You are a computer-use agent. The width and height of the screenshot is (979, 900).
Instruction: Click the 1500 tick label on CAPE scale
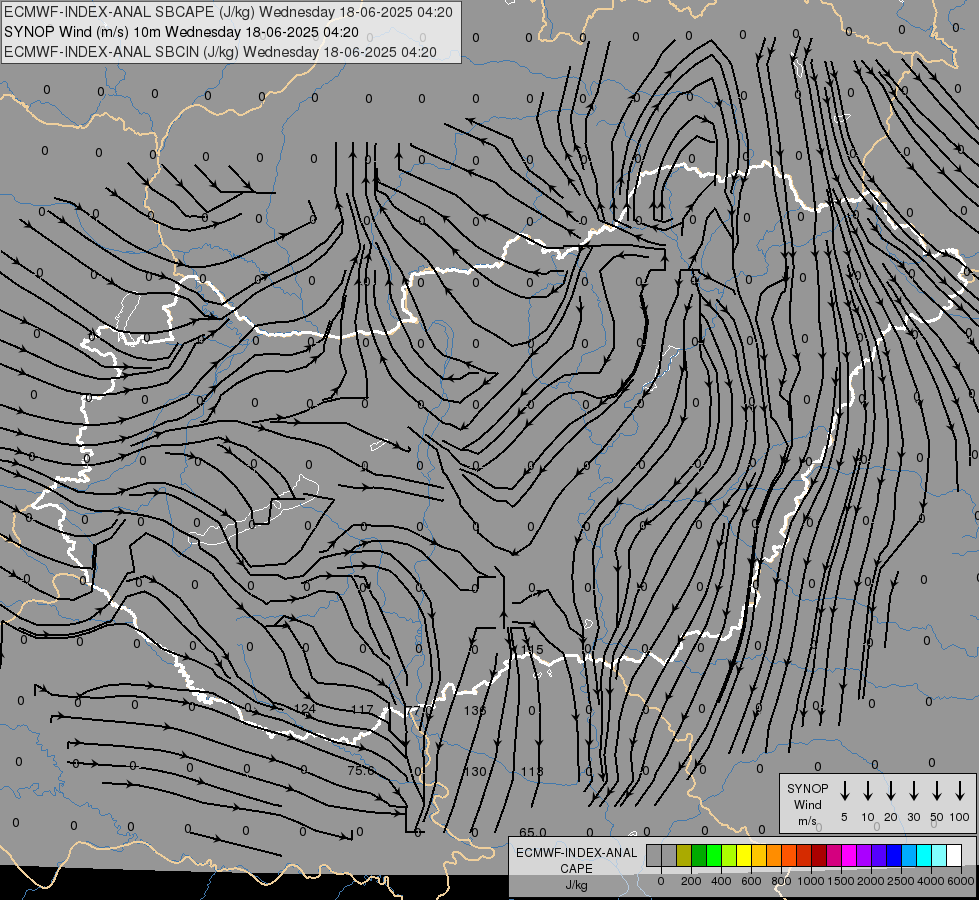[x=840, y=881]
